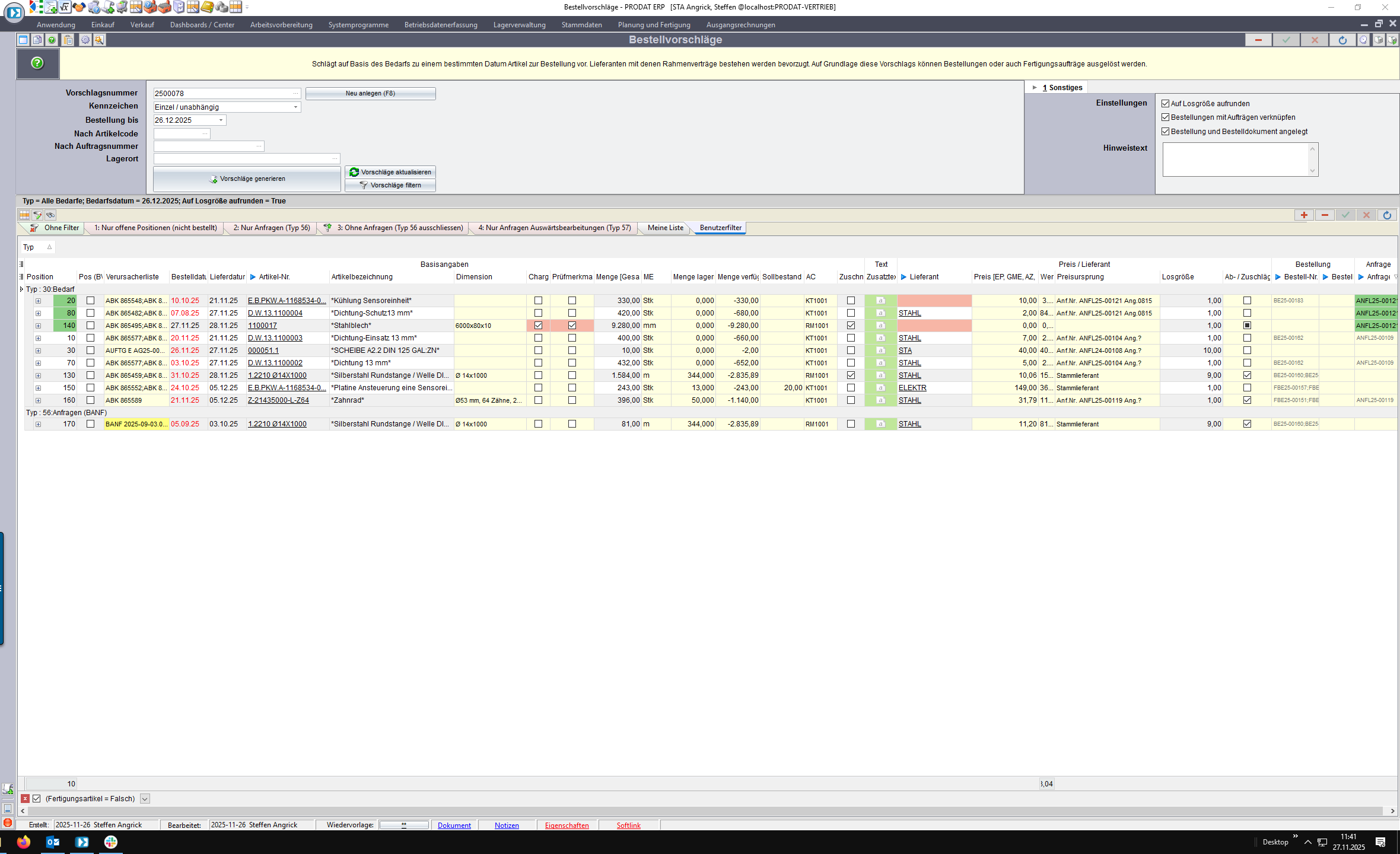The width and height of the screenshot is (1400, 854).
Task: Open the Kennzeichen dropdown
Action: point(295,107)
